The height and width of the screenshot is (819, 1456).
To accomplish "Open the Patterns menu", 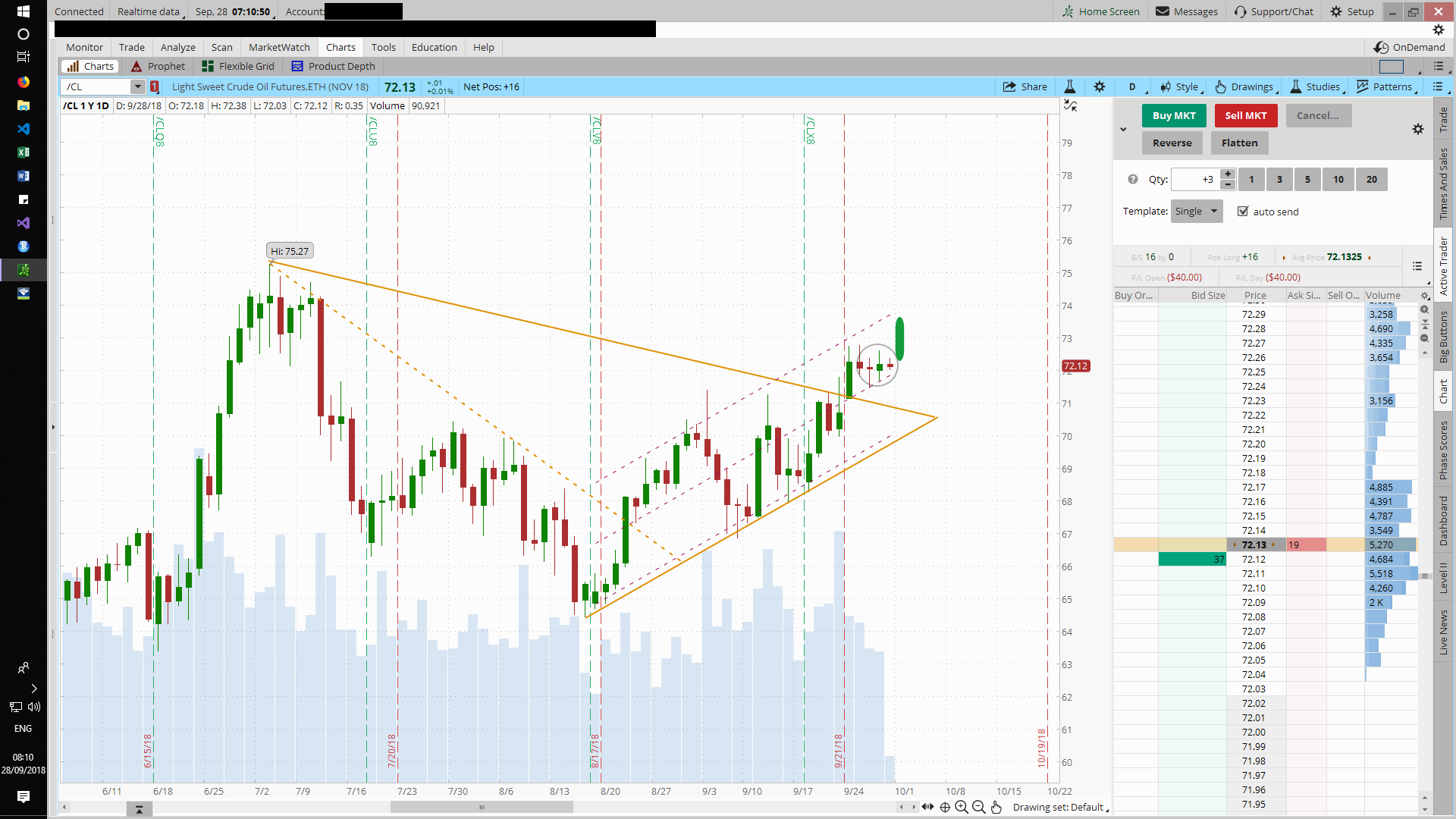I will pos(1386,86).
